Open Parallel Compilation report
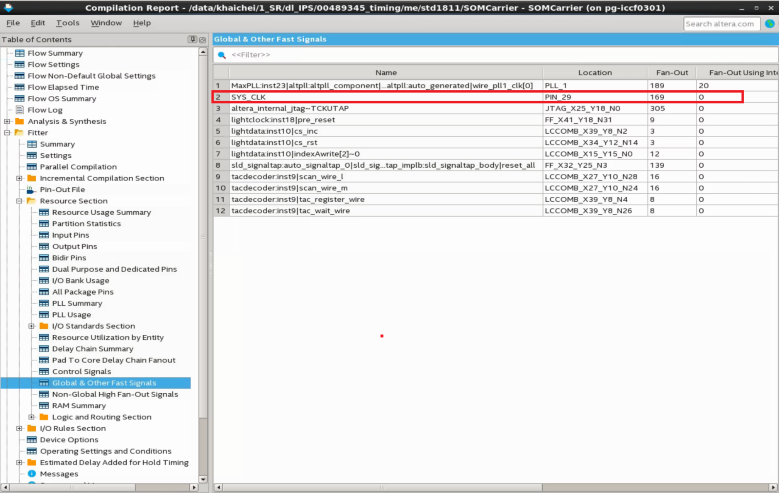Viewport: 779px width, 493px height. tap(78, 167)
